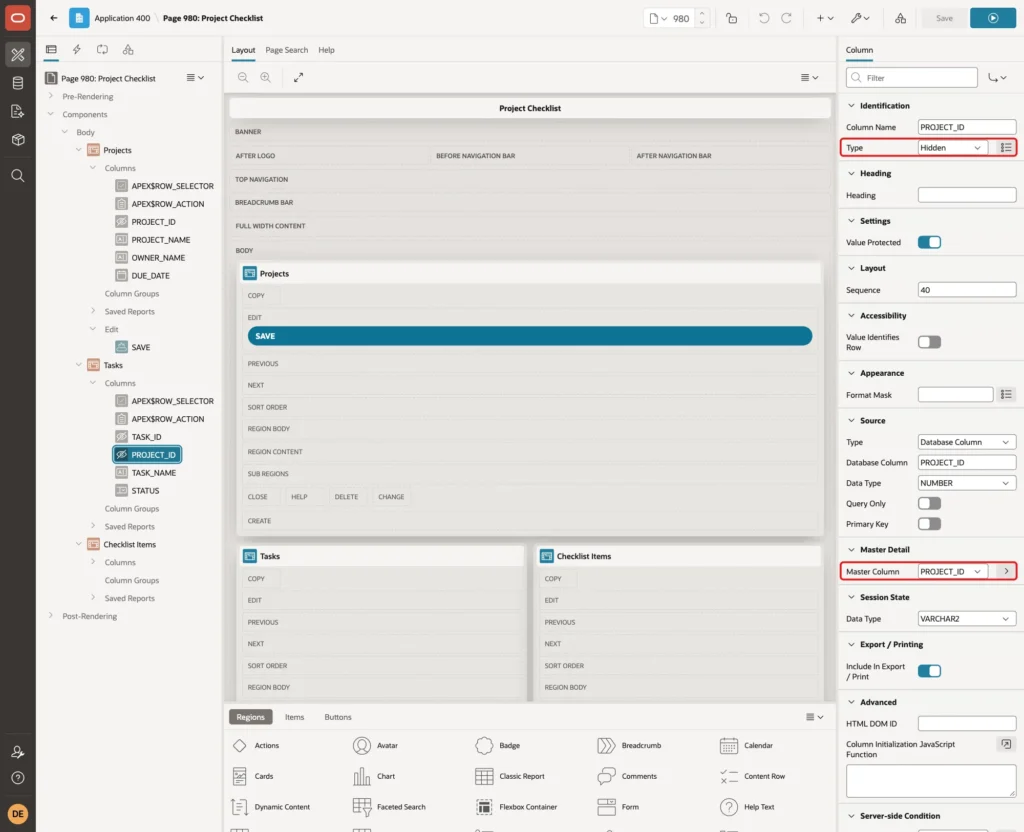1024x832 pixels.
Task: Switch to the Processing tab icon
Action: point(102,50)
